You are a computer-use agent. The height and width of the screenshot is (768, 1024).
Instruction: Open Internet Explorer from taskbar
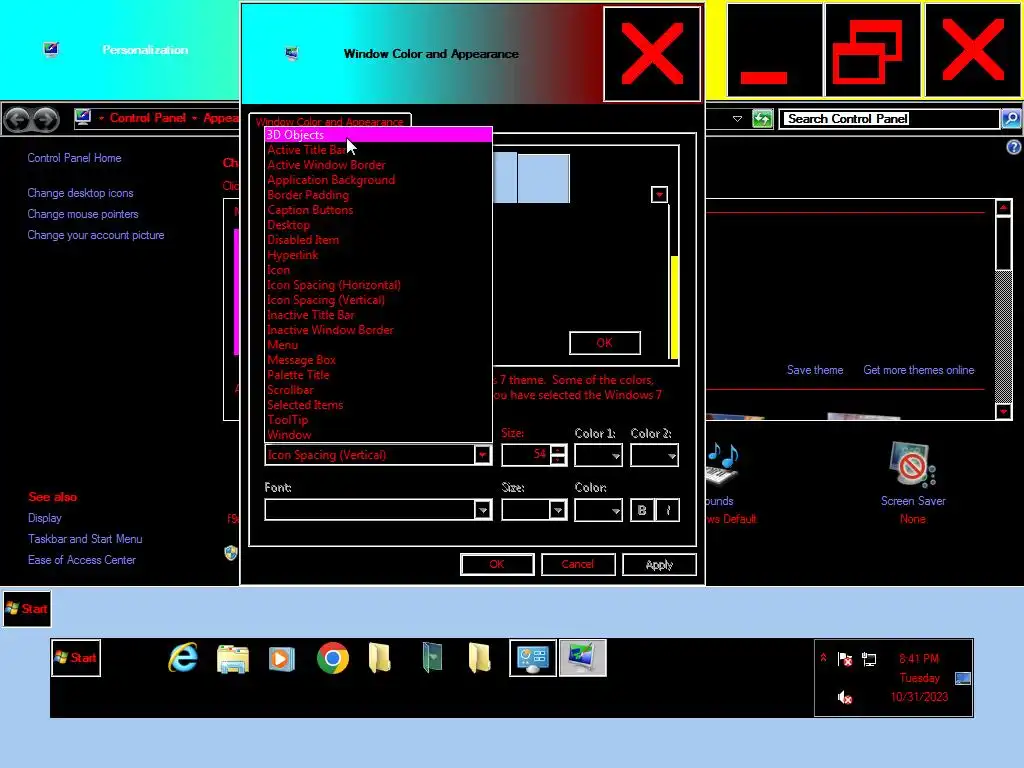coord(184,658)
